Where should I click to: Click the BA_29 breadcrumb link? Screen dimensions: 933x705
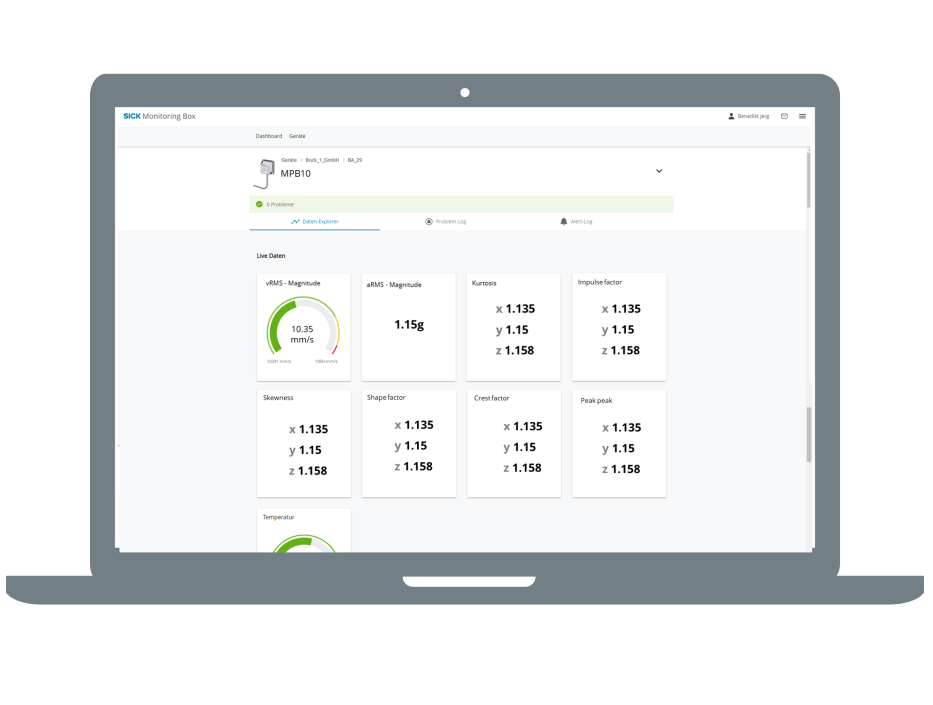pyautogui.click(x=355, y=160)
